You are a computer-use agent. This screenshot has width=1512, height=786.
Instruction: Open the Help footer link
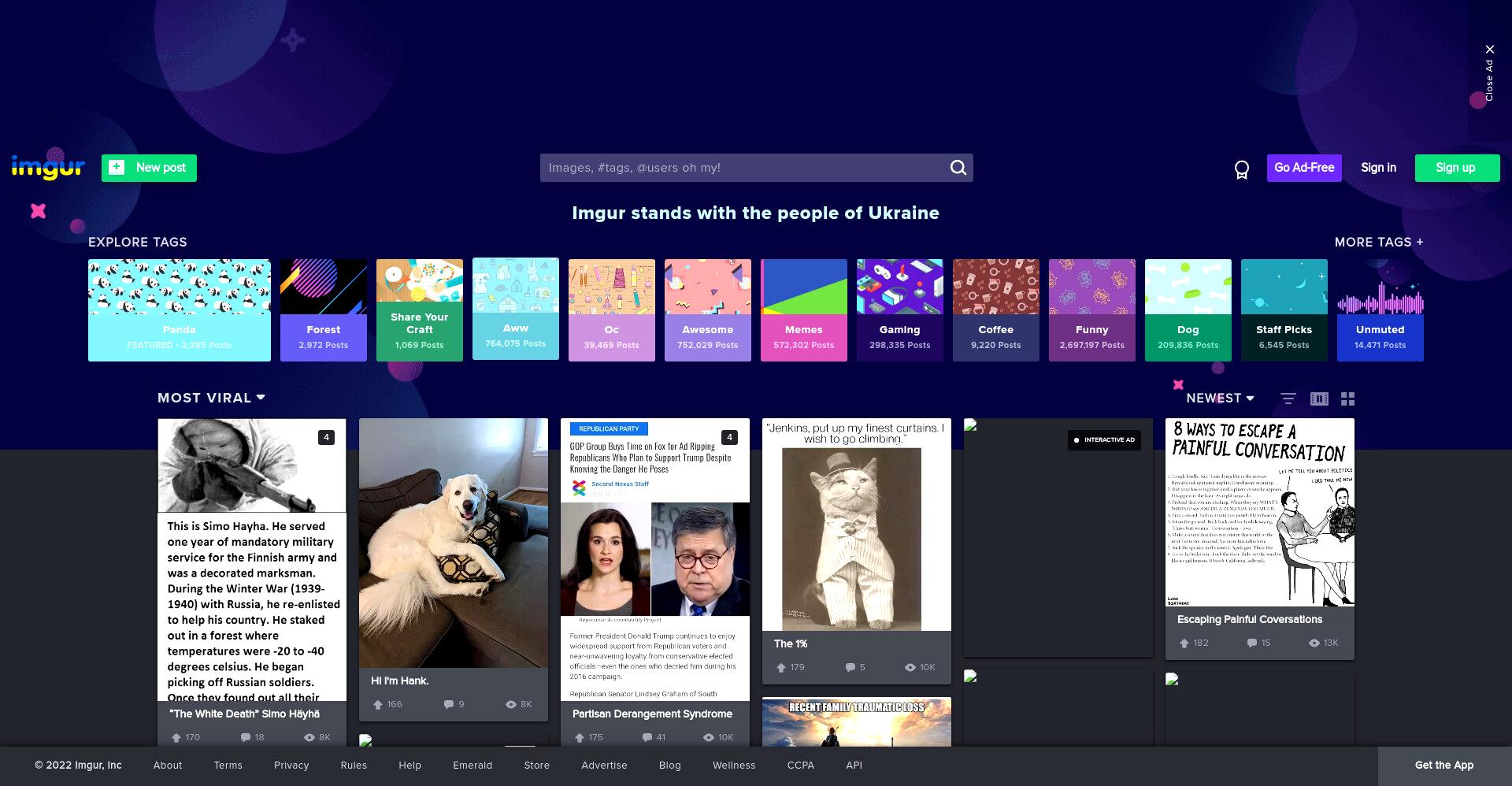(x=410, y=766)
